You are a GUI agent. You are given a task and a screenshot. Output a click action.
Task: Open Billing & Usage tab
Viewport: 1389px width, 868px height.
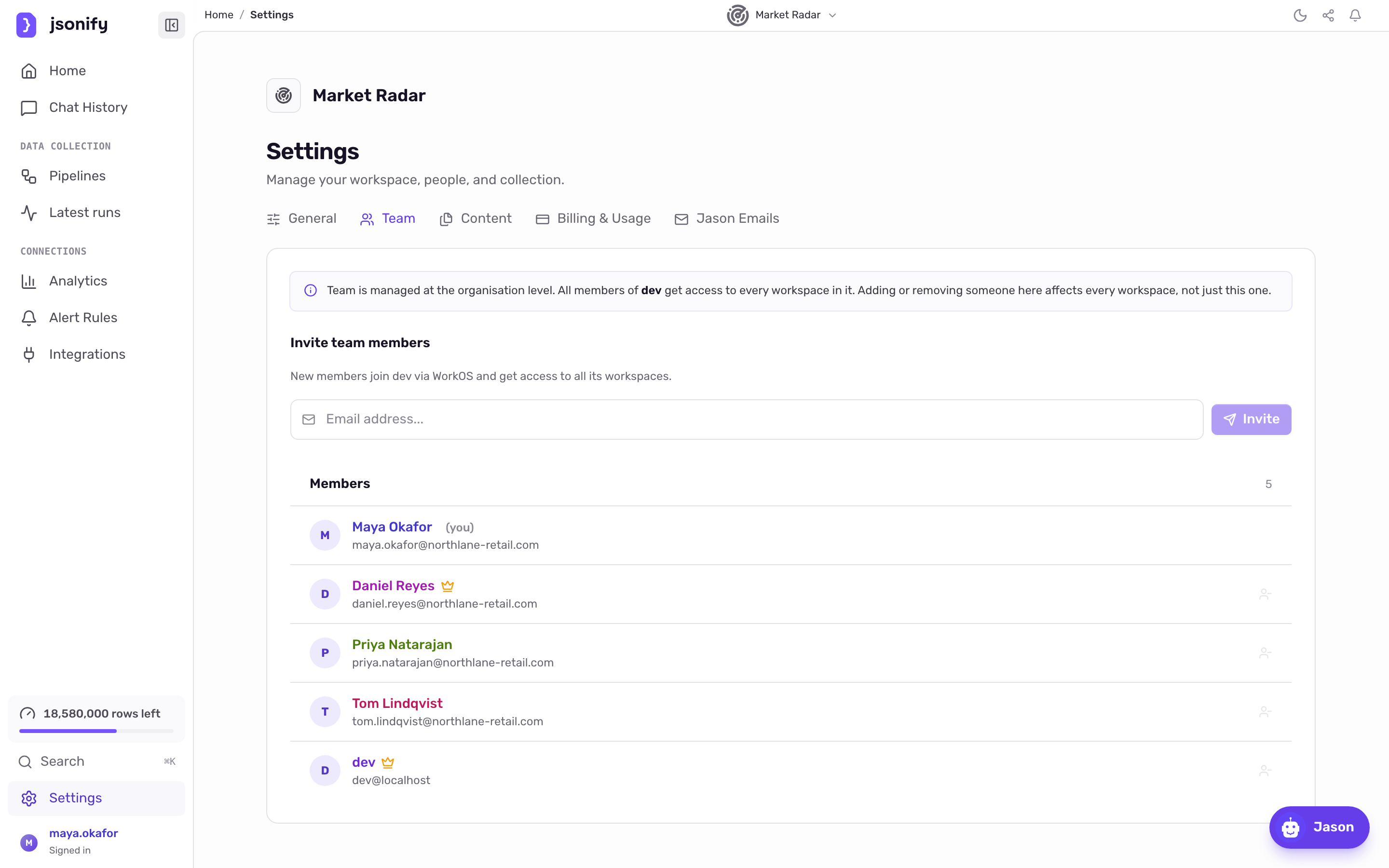(593, 219)
